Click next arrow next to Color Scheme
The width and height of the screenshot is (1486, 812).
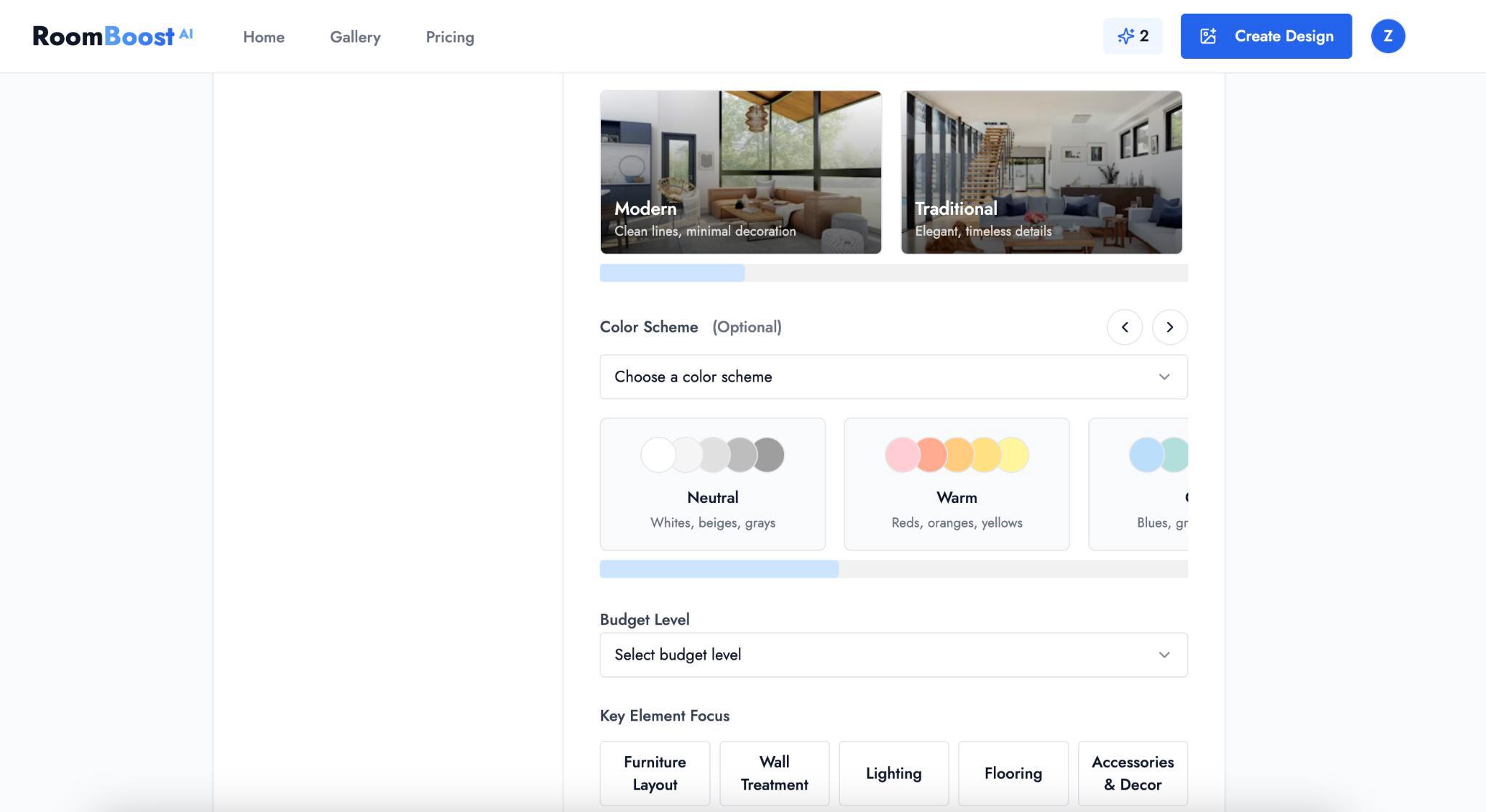click(1169, 327)
